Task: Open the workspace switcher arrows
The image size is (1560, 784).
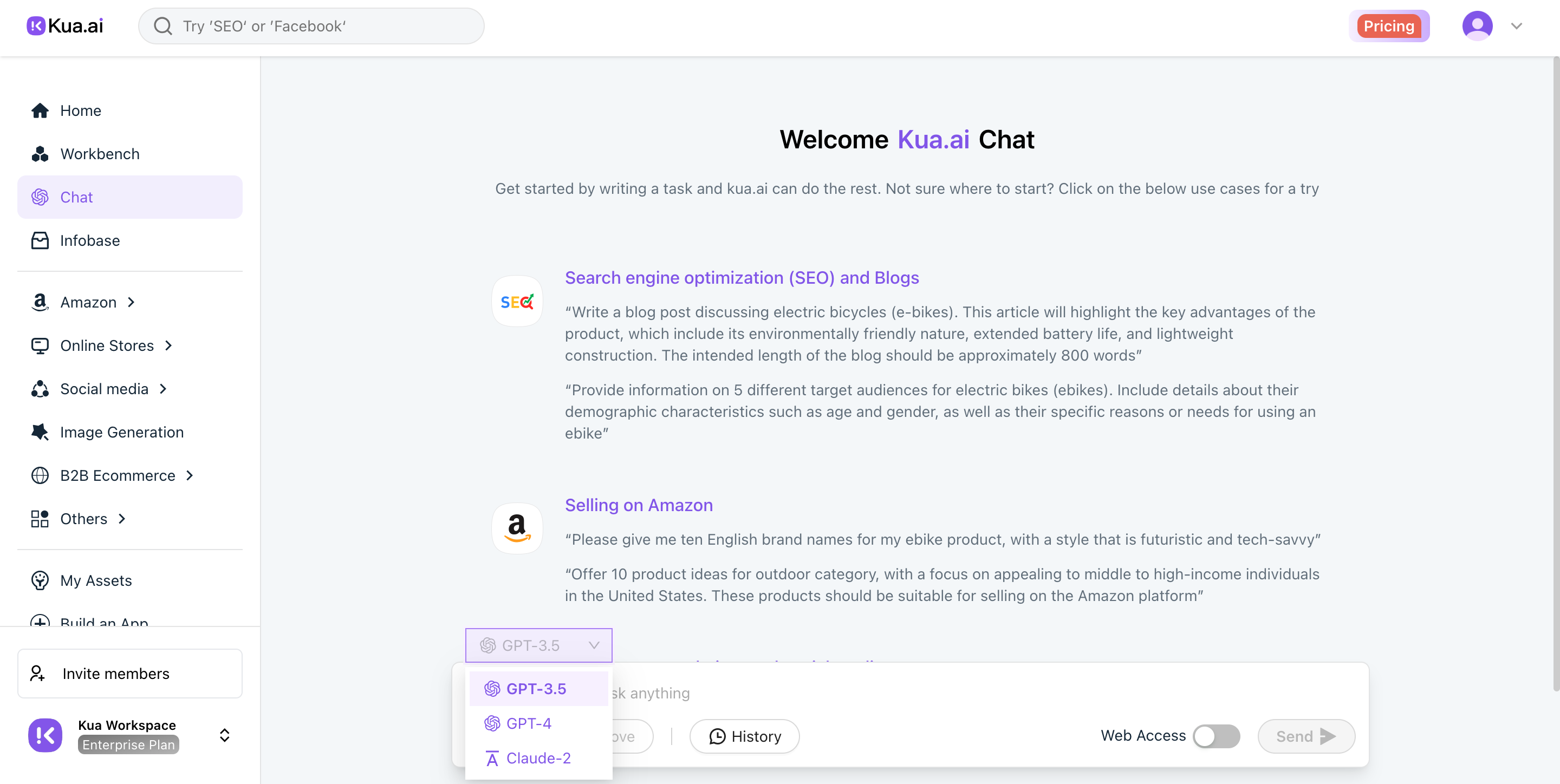Action: tap(224, 735)
